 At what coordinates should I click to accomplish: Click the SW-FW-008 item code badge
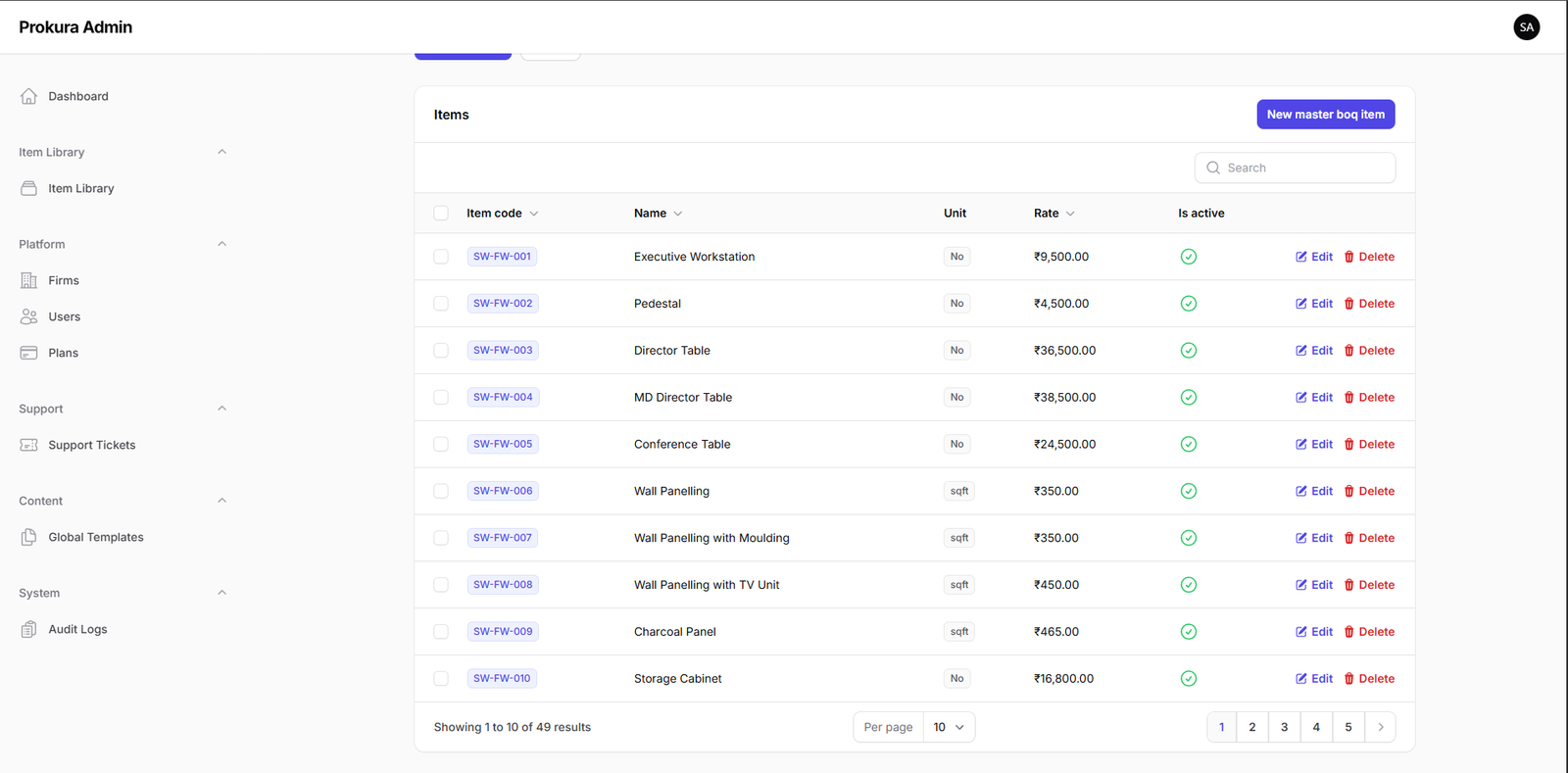(x=503, y=585)
